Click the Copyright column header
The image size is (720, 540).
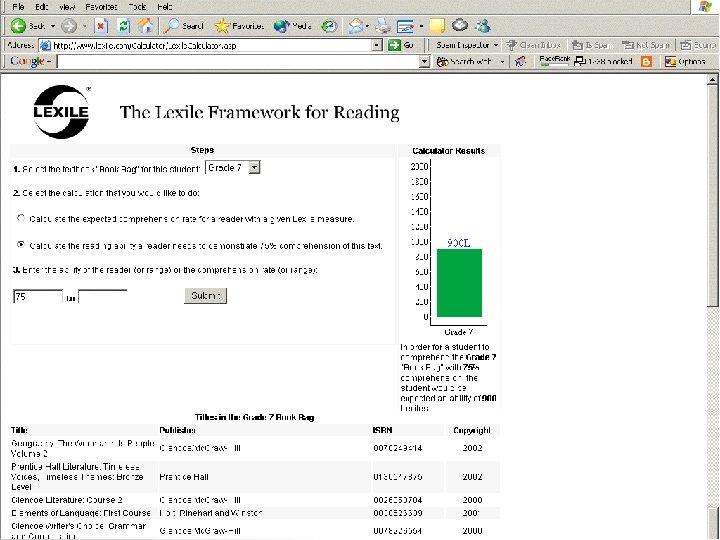pos(472,430)
